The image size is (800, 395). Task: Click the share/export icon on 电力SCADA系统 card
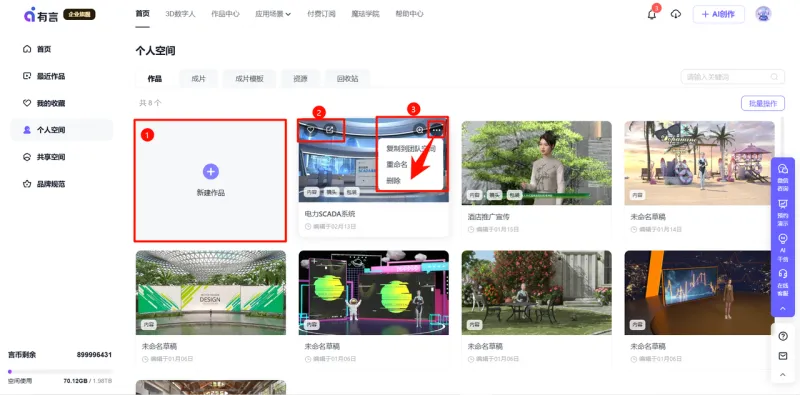point(330,130)
